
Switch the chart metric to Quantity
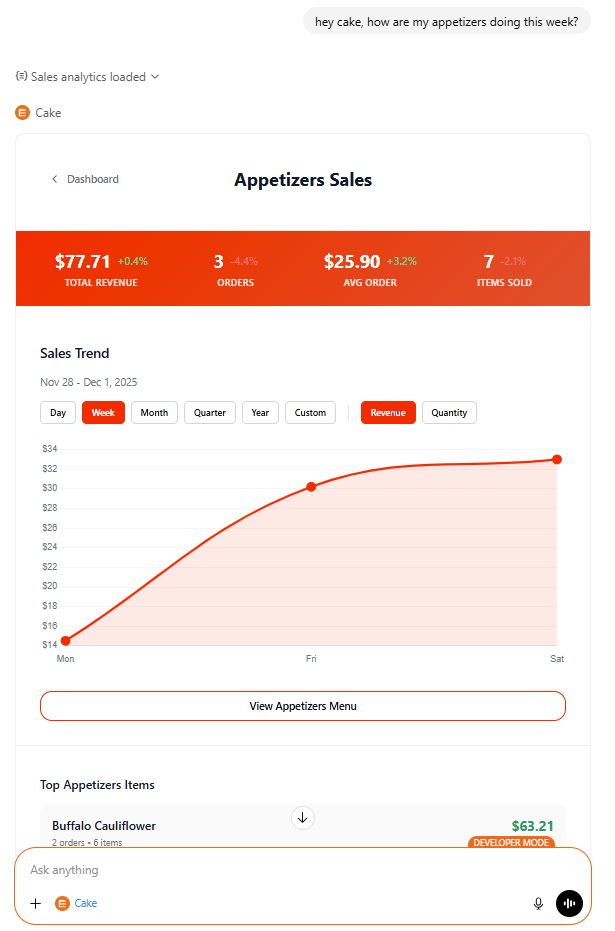[449, 412]
